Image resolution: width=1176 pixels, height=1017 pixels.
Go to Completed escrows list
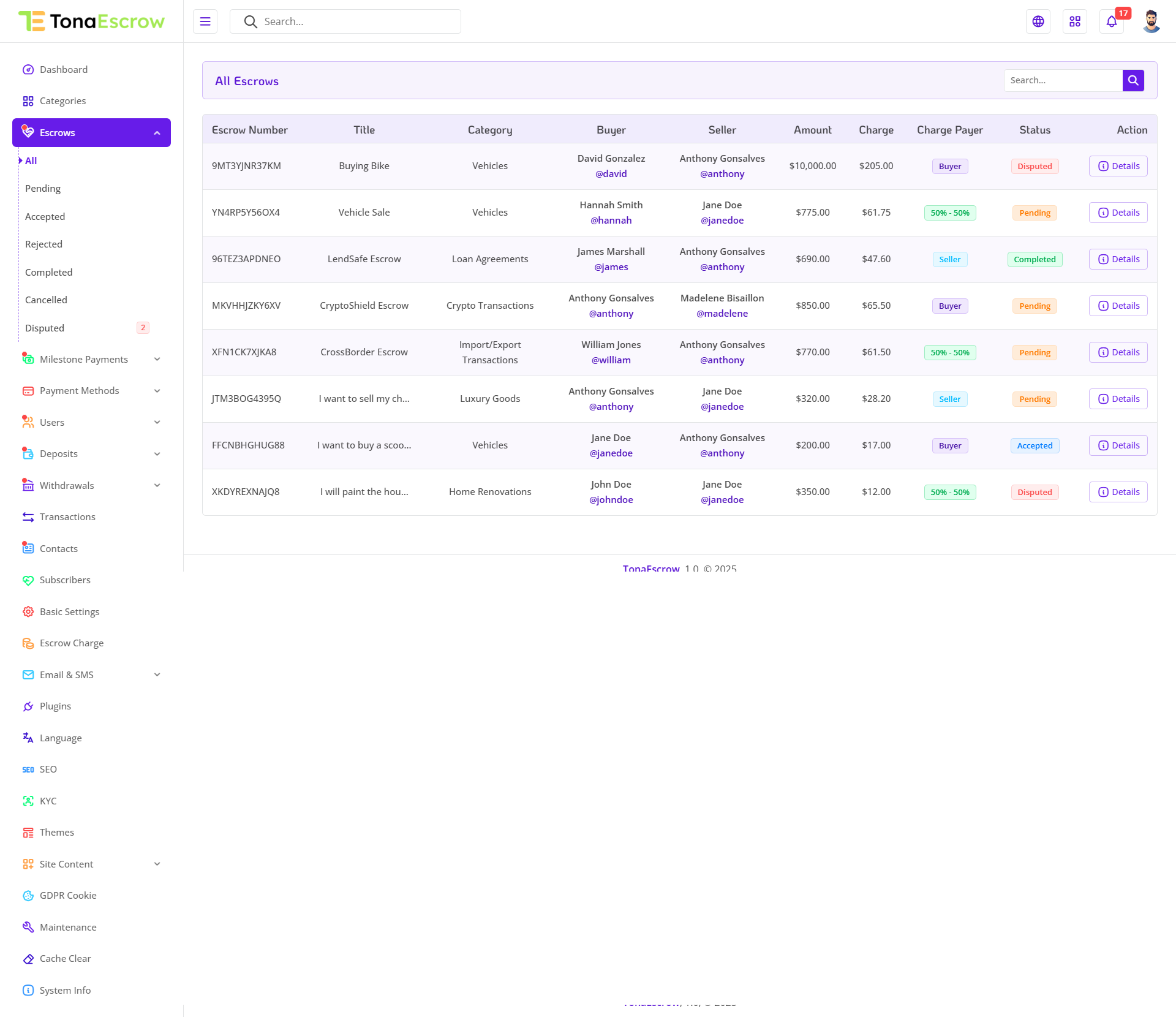click(48, 272)
